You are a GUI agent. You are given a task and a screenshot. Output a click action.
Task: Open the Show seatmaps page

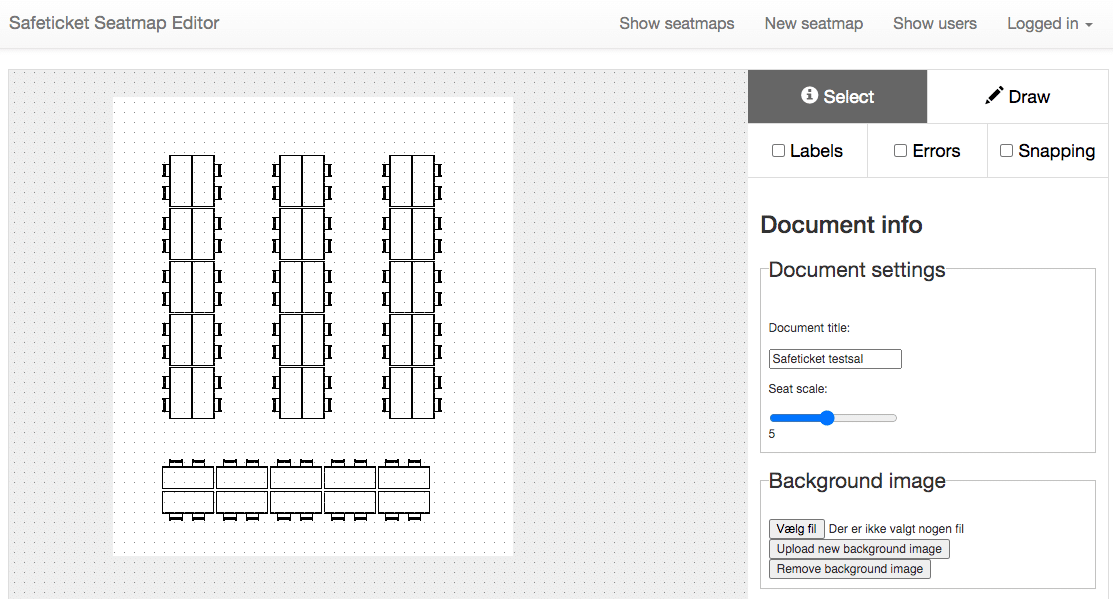(x=676, y=23)
